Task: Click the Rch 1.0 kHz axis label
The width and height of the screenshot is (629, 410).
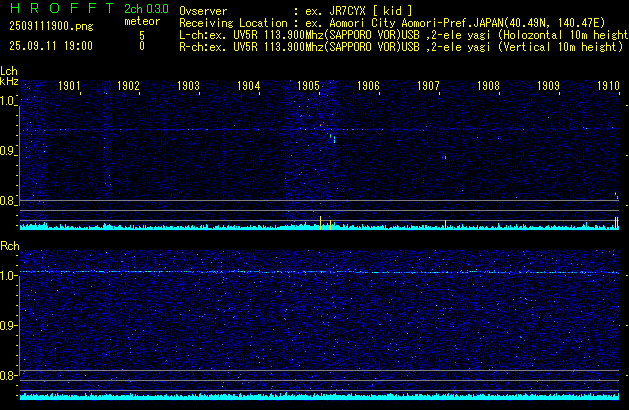Action: click(x=8, y=276)
